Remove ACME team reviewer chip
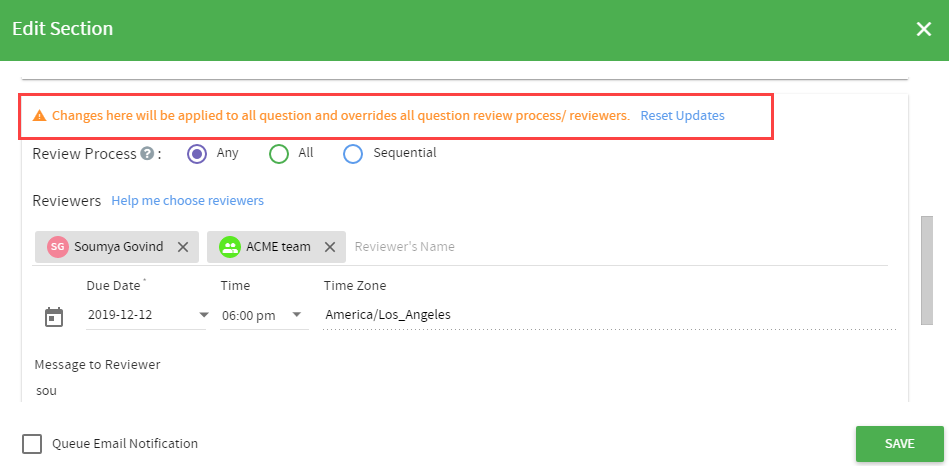The image size is (949, 466). [x=330, y=247]
